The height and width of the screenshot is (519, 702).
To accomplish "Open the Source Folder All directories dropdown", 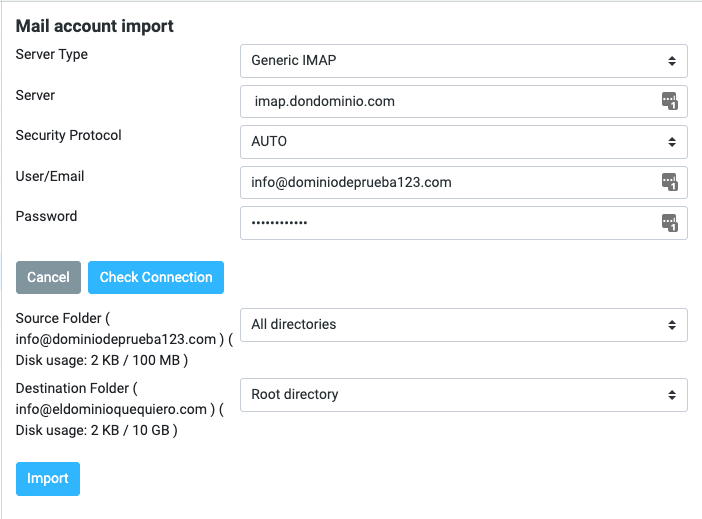I will pos(463,325).
